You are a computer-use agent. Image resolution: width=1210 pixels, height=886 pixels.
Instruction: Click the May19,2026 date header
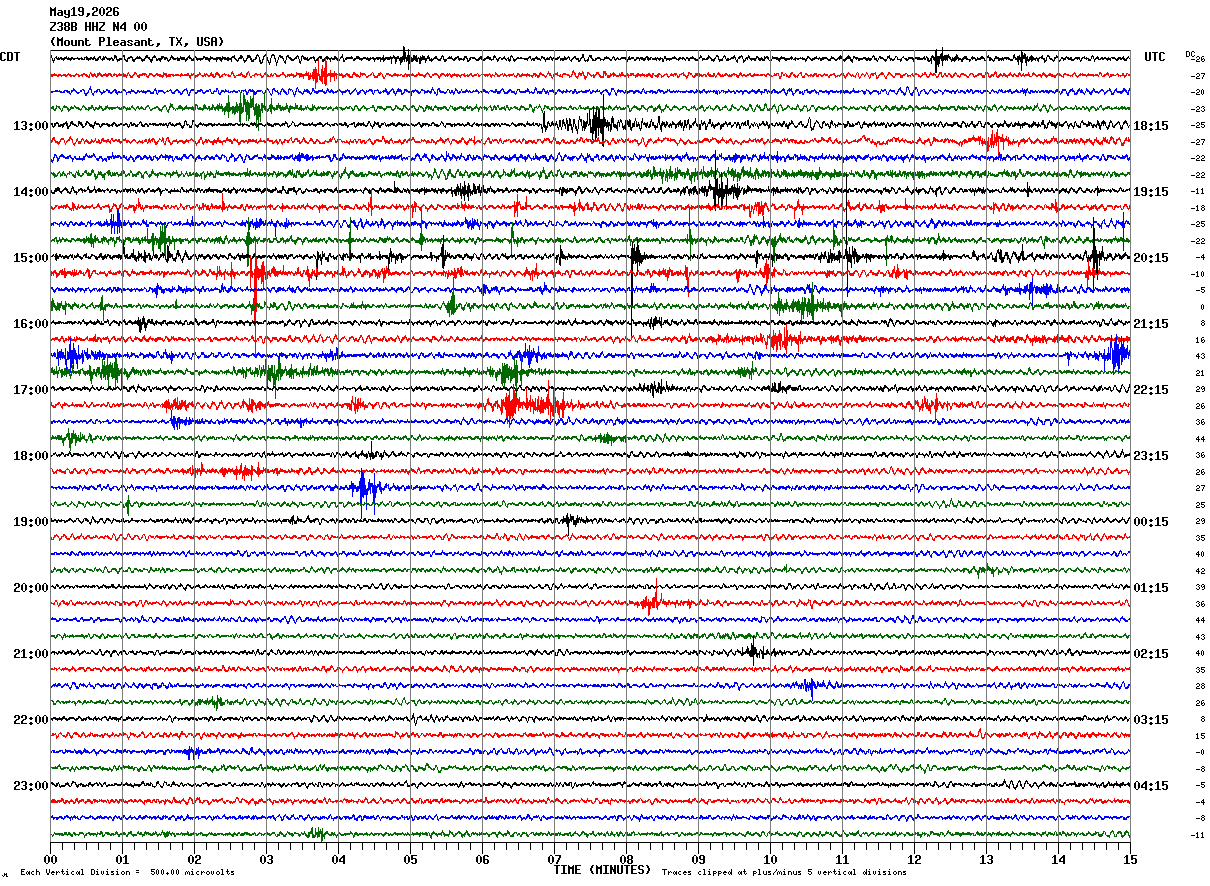click(x=84, y=12)
